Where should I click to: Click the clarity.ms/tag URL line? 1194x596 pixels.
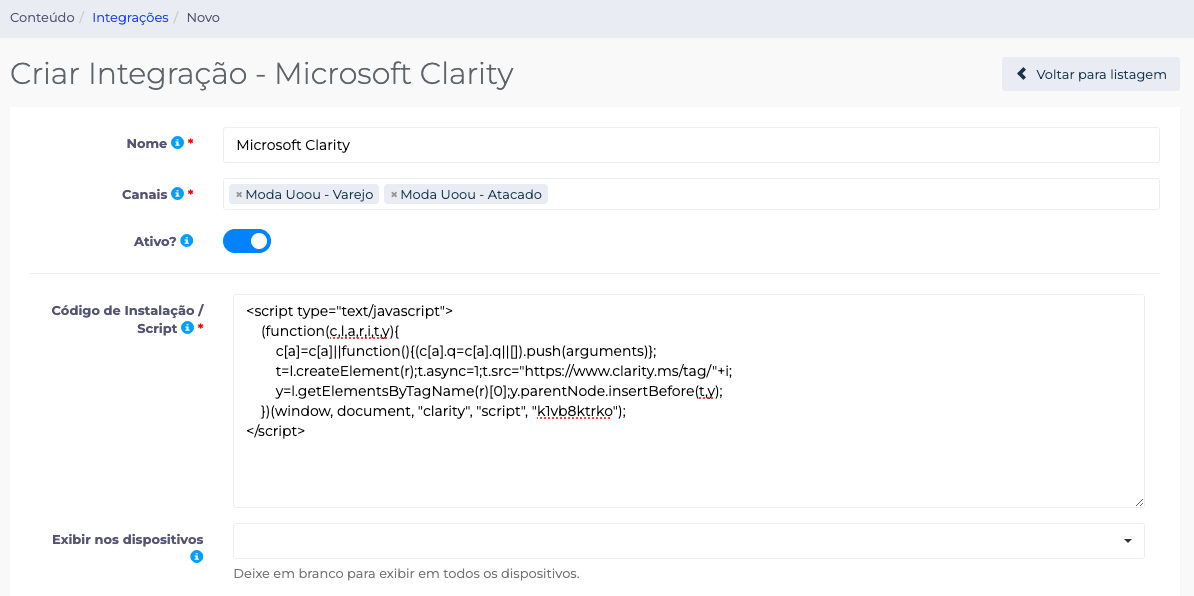click(504, 371)
